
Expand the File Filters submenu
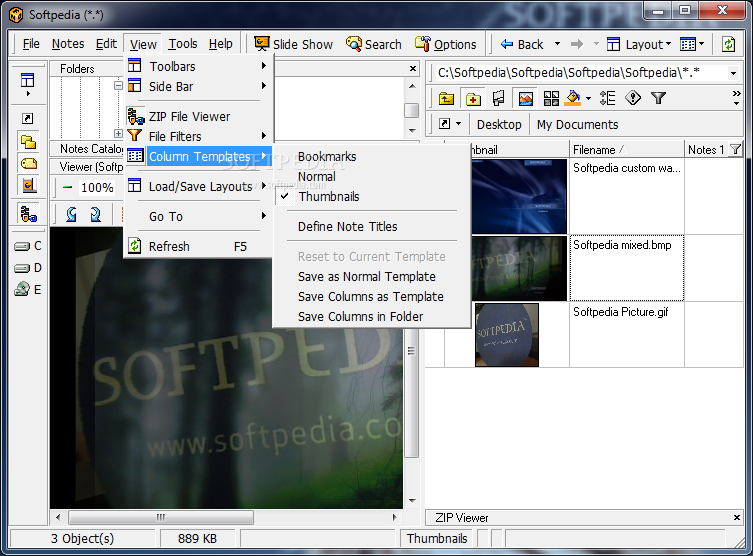tap(198, 136)
